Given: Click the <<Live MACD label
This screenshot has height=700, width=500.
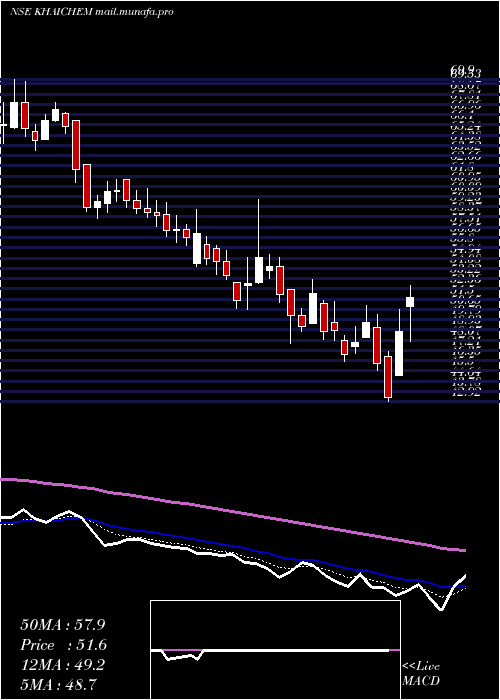Looking at the screenshot, I should 421,673.
